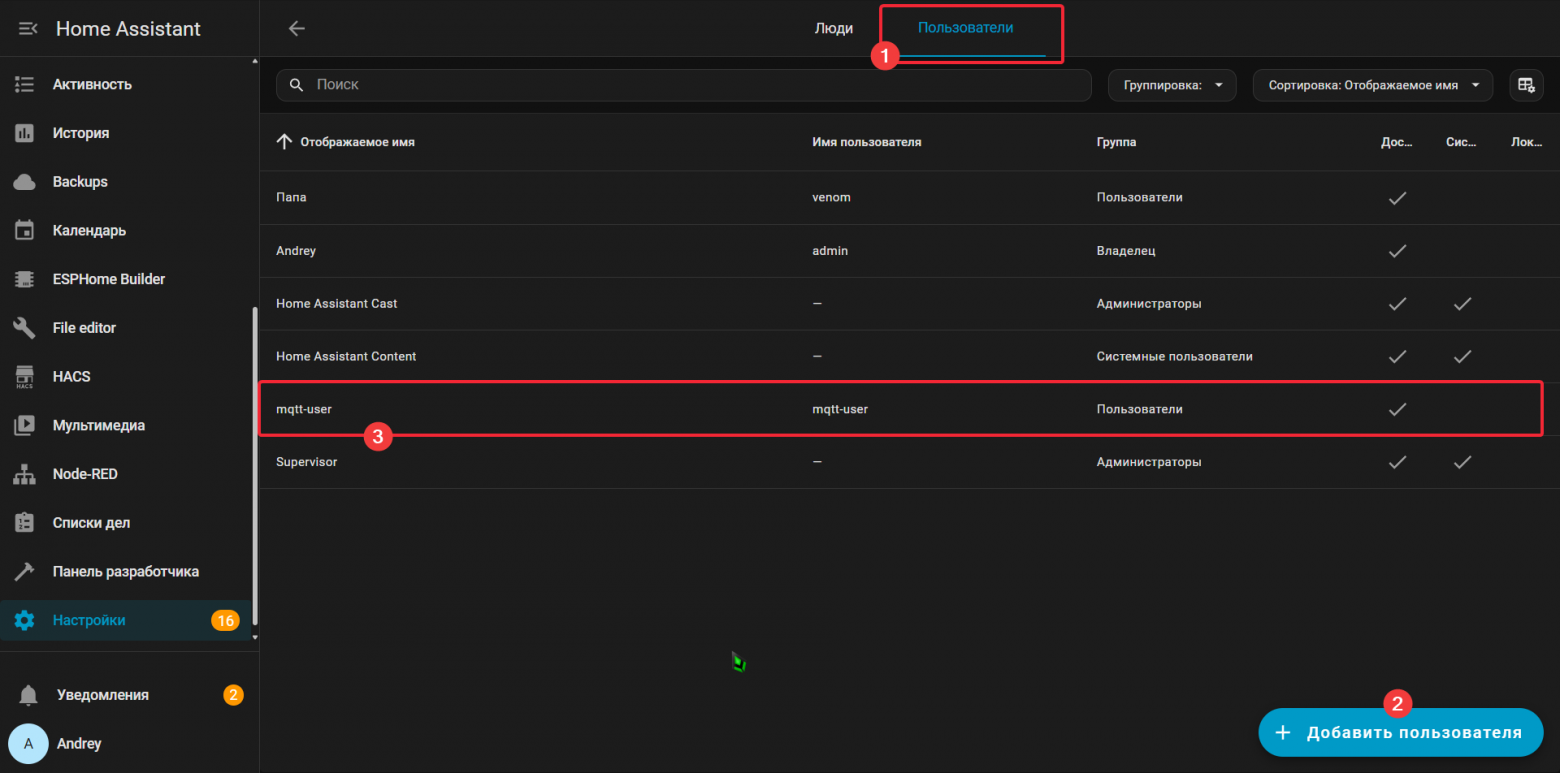The image size is (1560, 773).
Task: Open Backups via its cloud icon
Action: click(25, 182)
